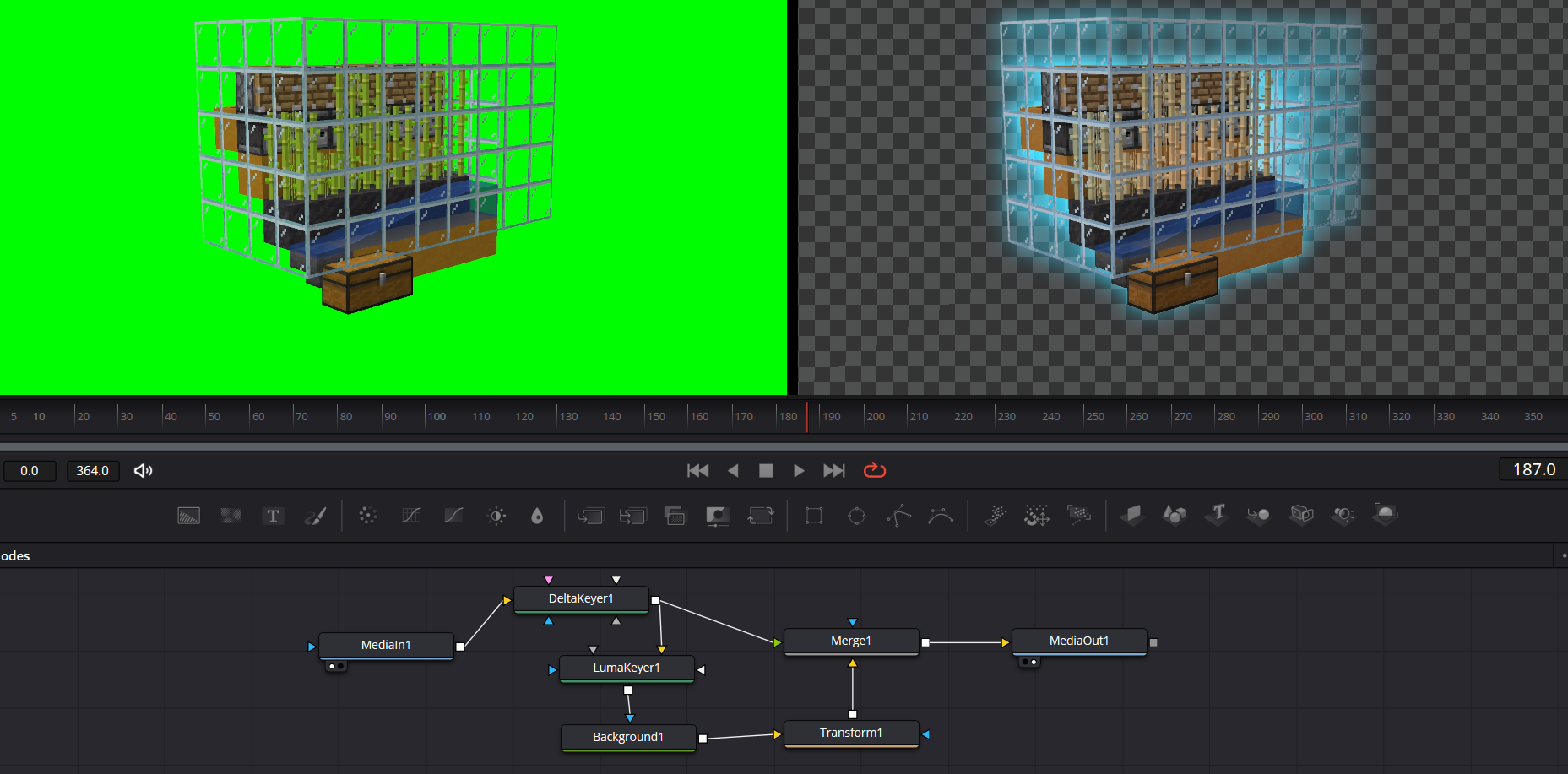This screenshot has width=1568, height=774.
Task: Add a Transform node from the toolbar
Action: tap(760, 515)
